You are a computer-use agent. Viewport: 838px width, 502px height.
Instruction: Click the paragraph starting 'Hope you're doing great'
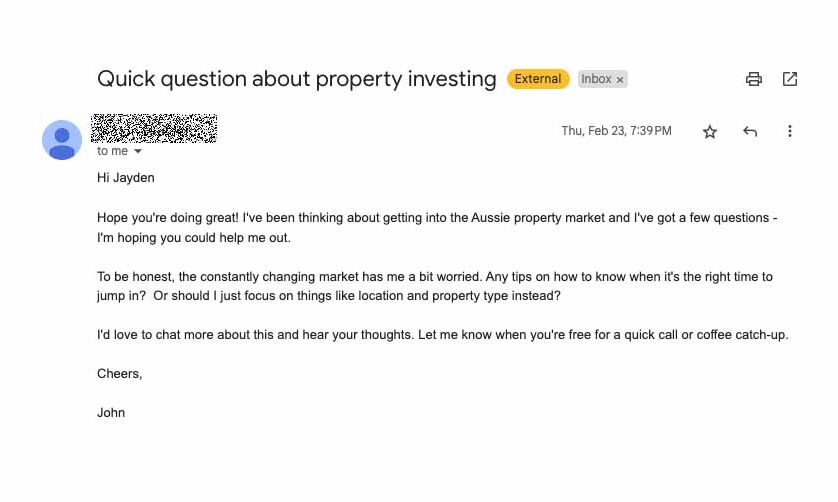[437, 228]
